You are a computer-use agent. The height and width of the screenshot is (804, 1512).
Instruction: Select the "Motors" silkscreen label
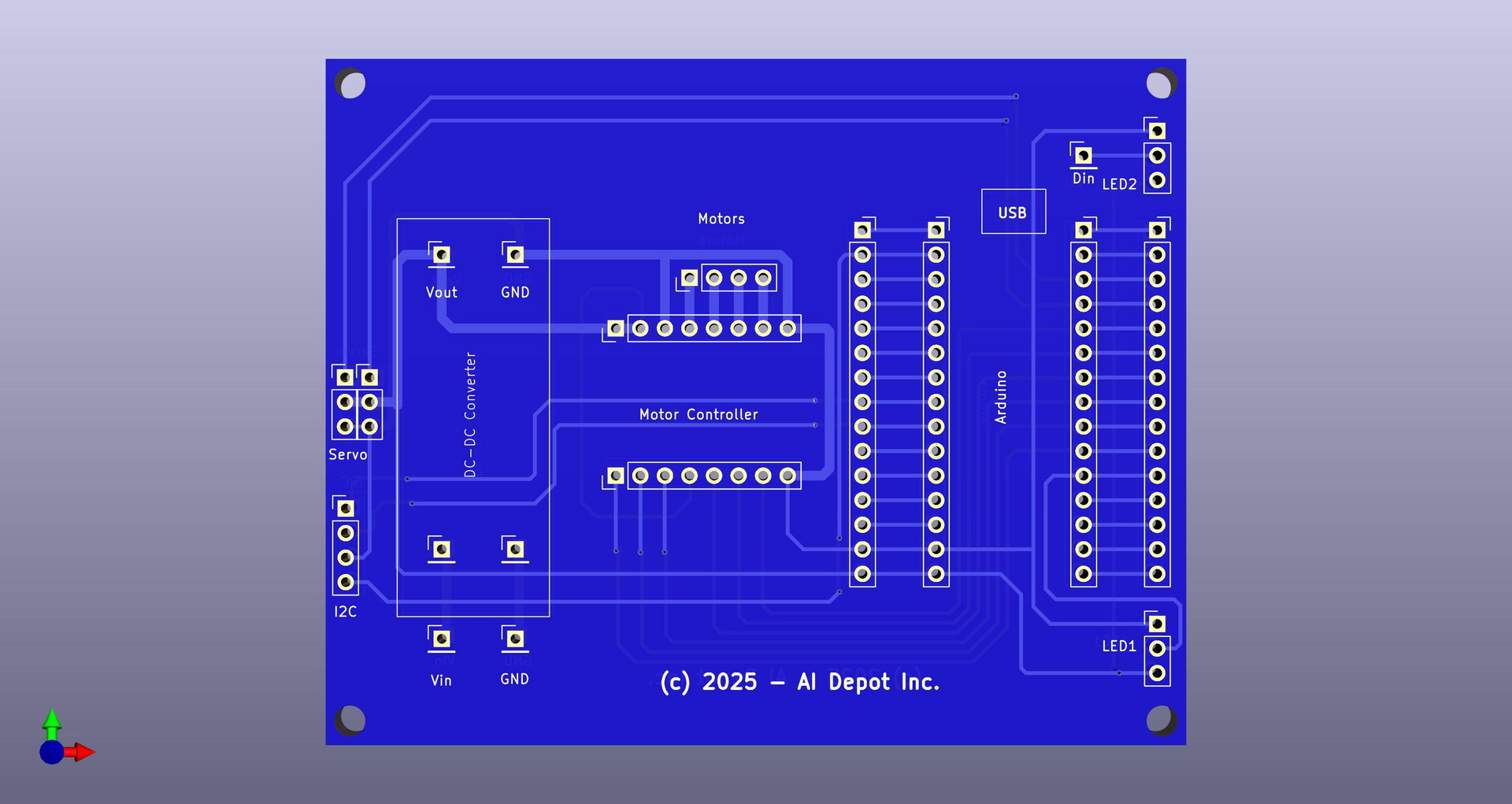(721, 219)
